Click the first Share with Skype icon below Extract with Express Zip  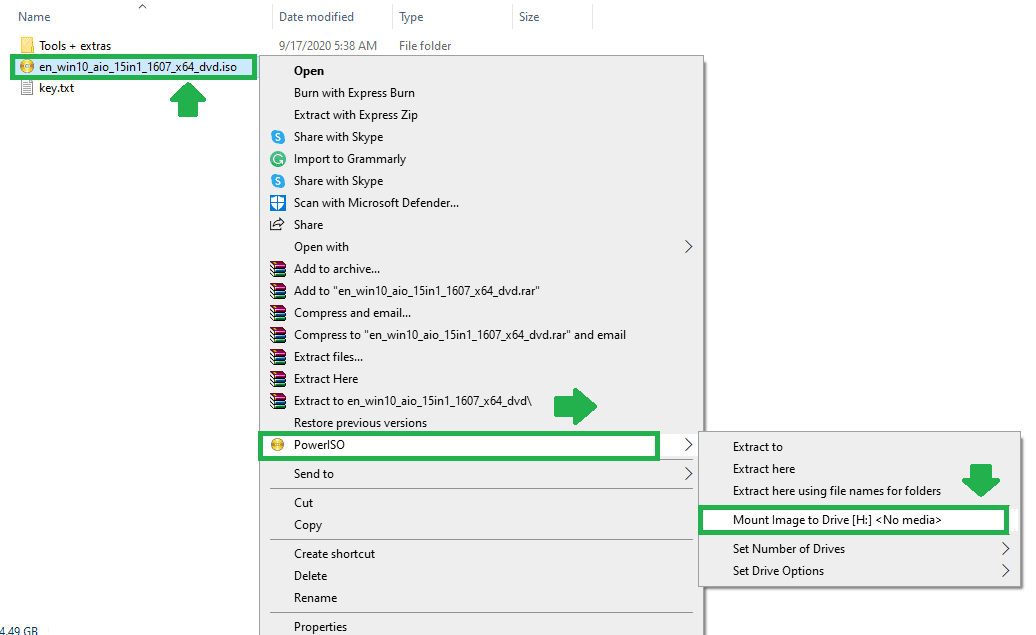[x=278, y=137]
